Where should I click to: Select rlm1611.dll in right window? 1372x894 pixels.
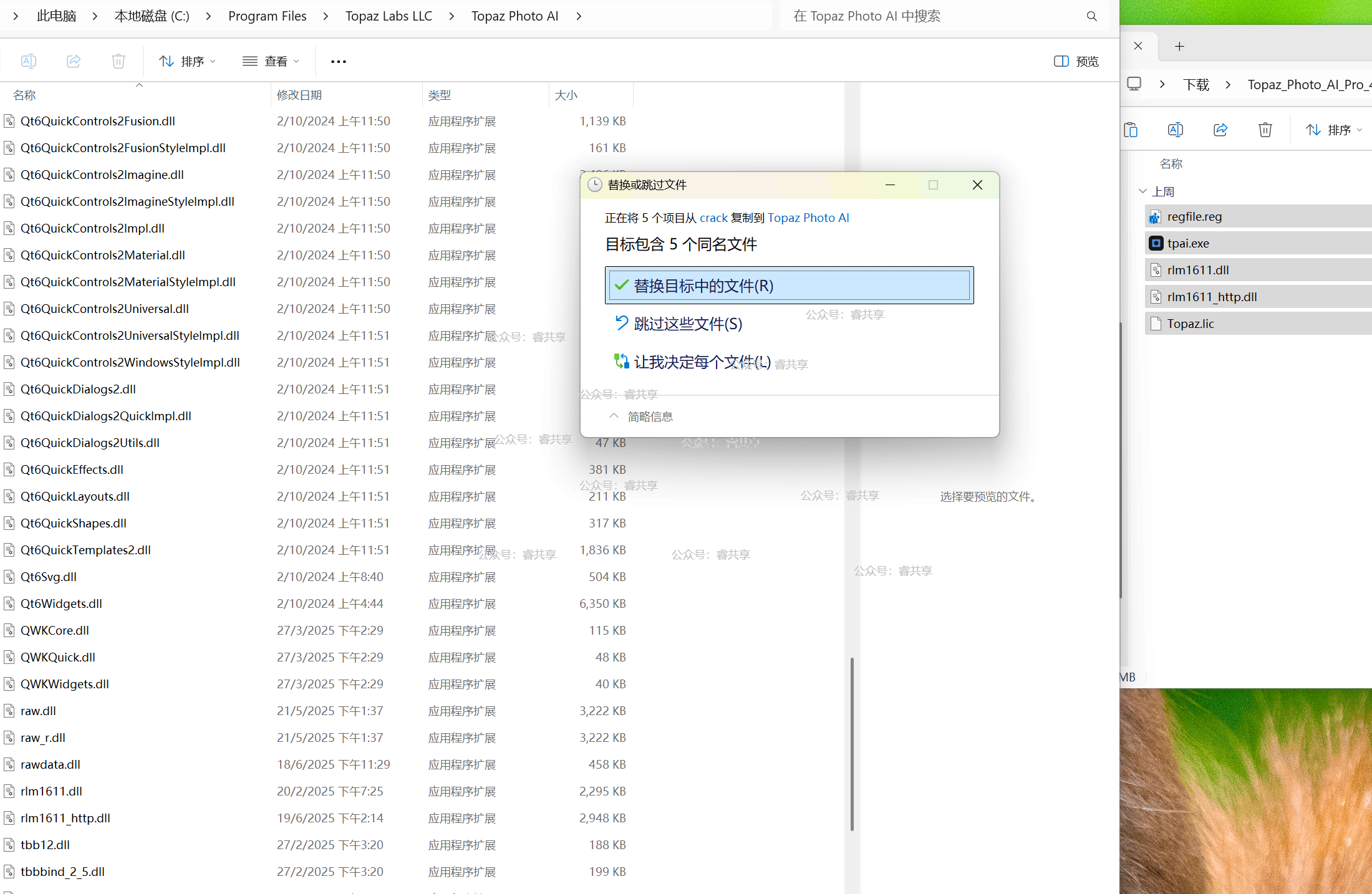pos(1258,270)
